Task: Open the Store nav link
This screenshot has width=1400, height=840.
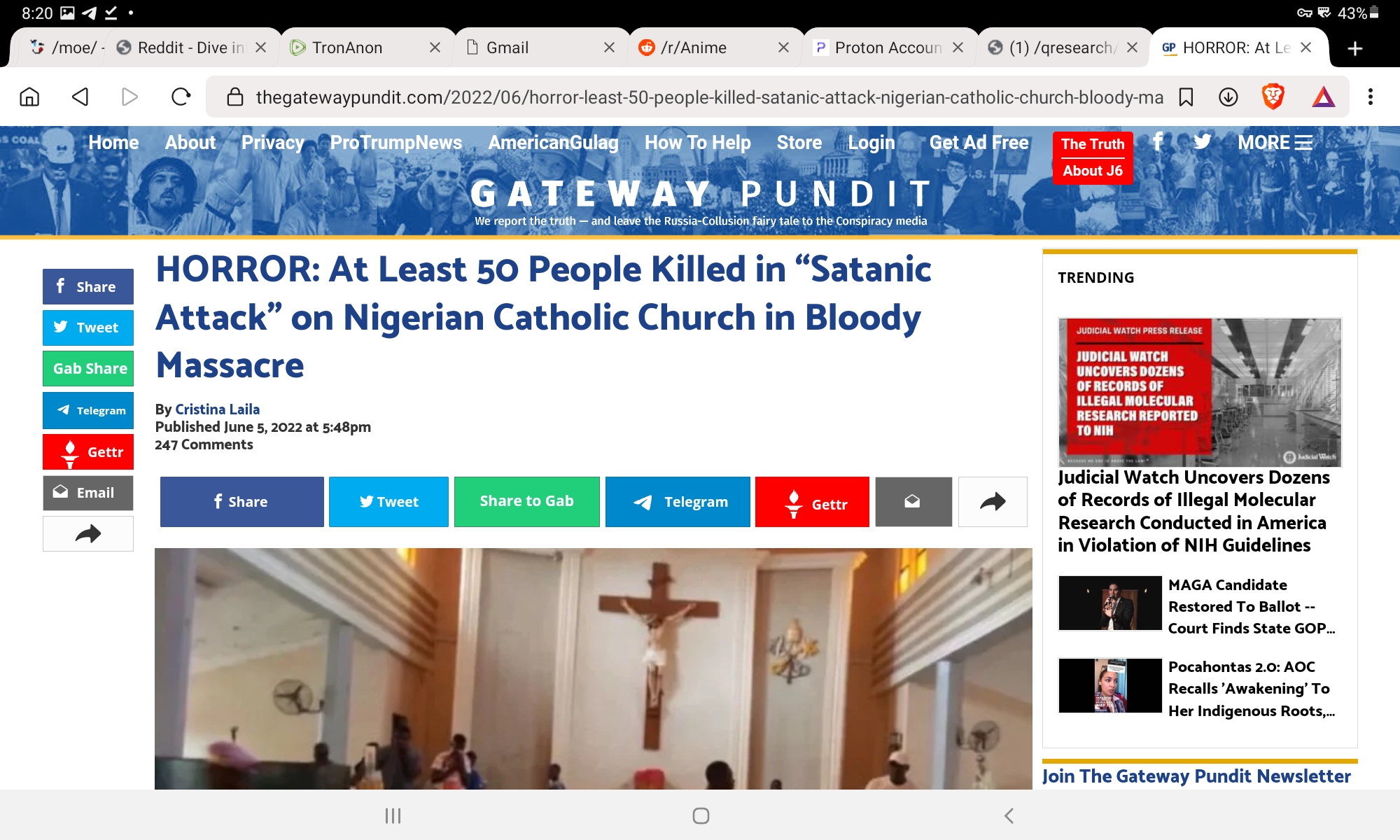Action: (x=799, y=143)
